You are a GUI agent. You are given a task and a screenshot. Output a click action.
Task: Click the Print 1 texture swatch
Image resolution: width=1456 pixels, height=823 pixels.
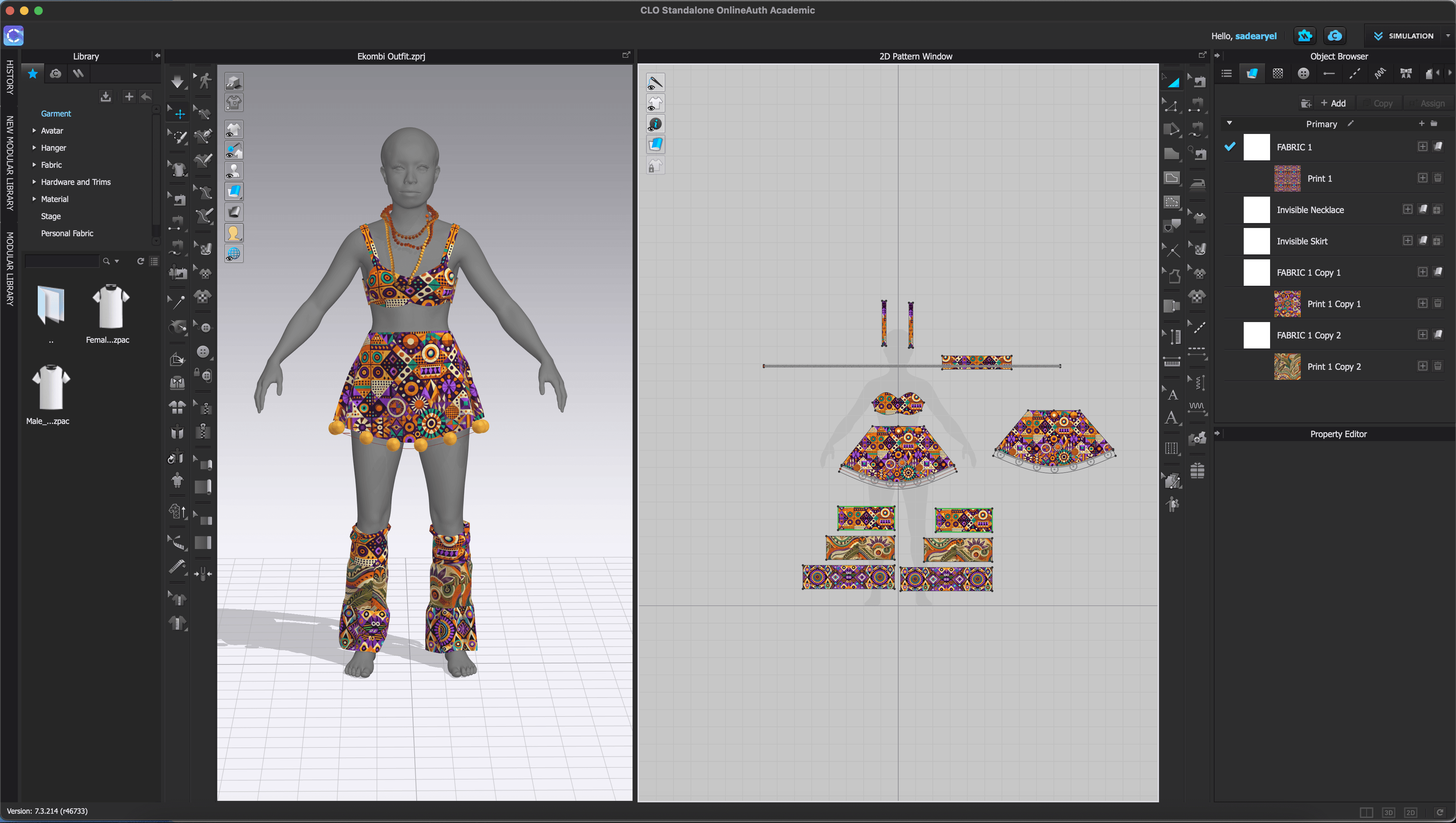(1287, 178)
